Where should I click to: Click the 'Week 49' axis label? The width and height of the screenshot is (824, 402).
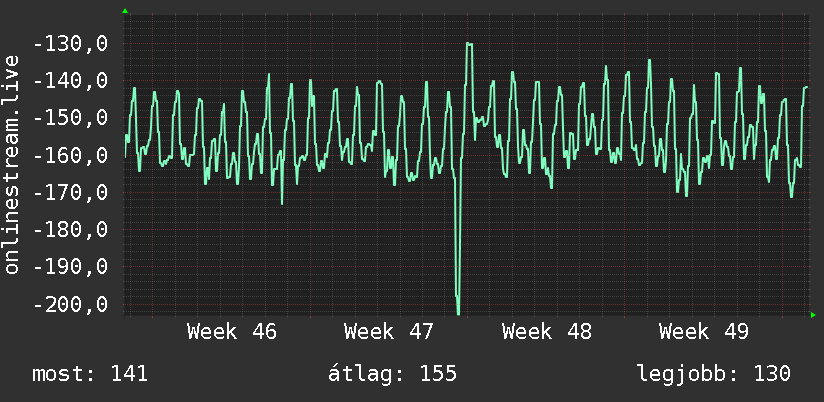pos(704,332)
